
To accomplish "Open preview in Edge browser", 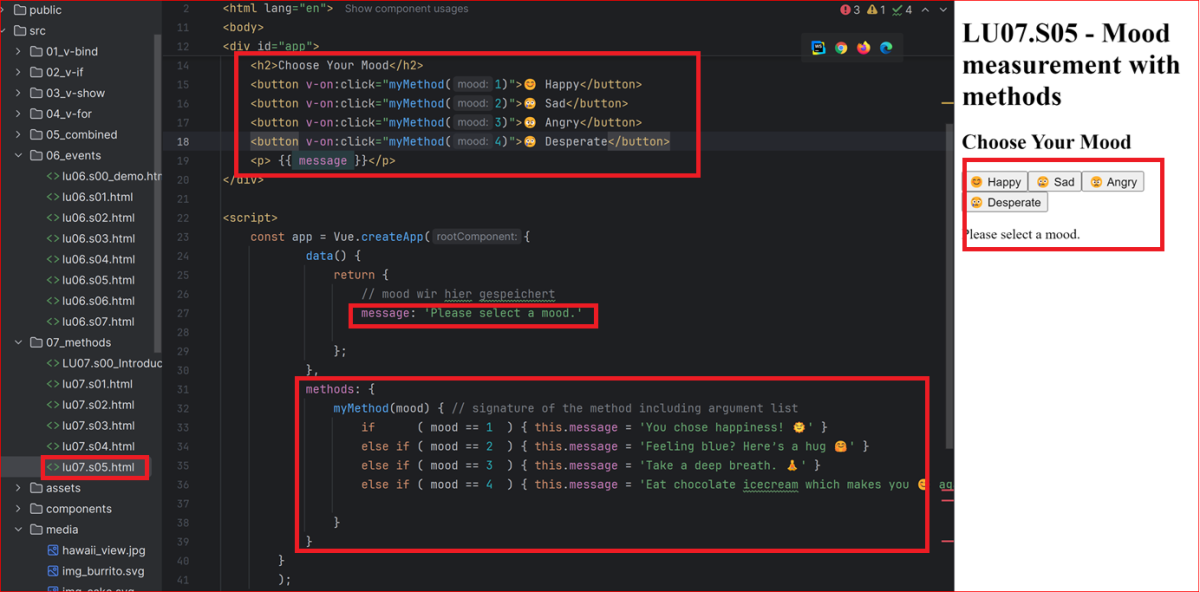I will (885, 47).
